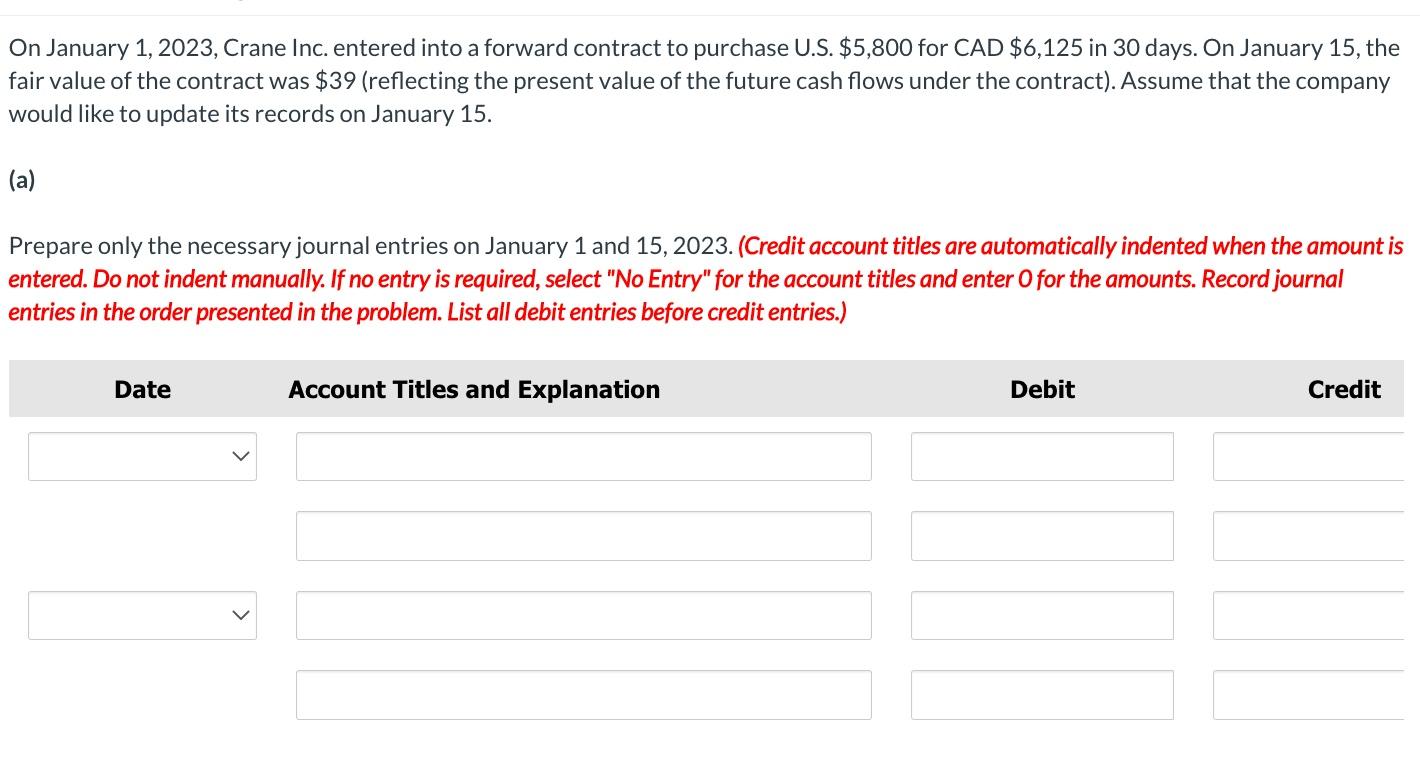Activate the fourth row Debit amount box
The height and width of the screenshot is (758, 1420).
[1042, 695]
